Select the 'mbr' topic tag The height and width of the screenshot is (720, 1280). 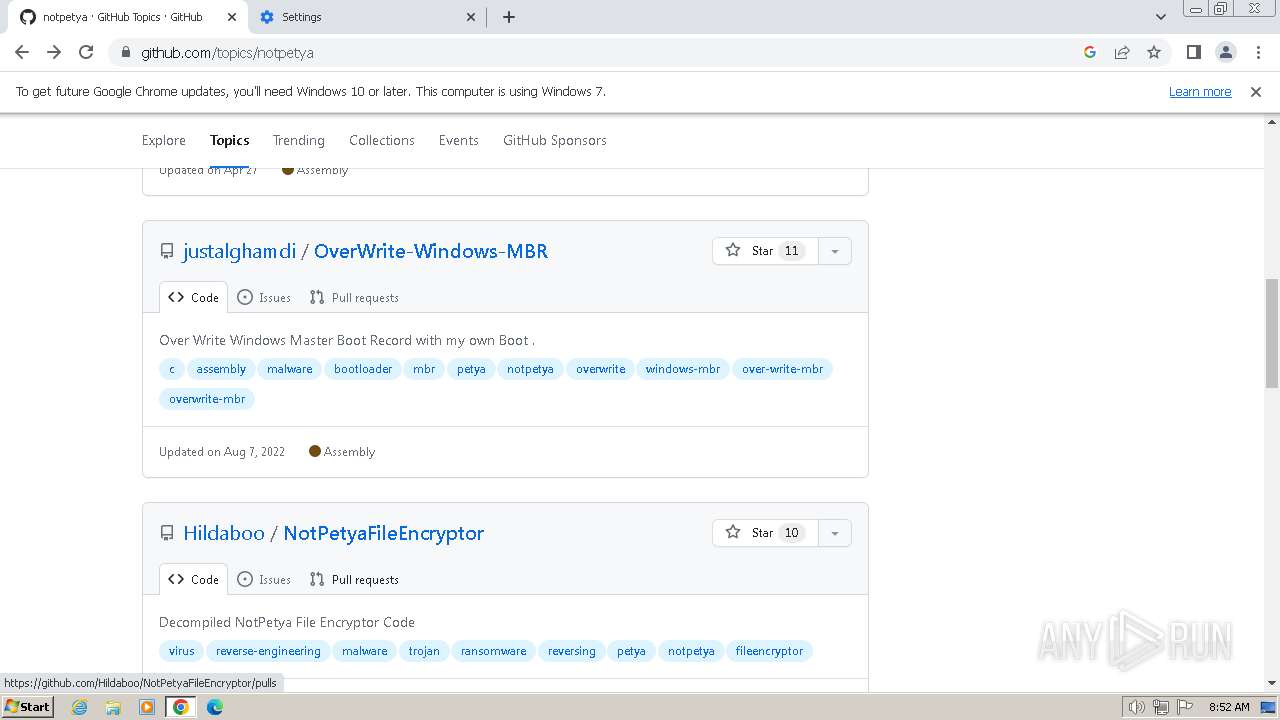point(424,369)
